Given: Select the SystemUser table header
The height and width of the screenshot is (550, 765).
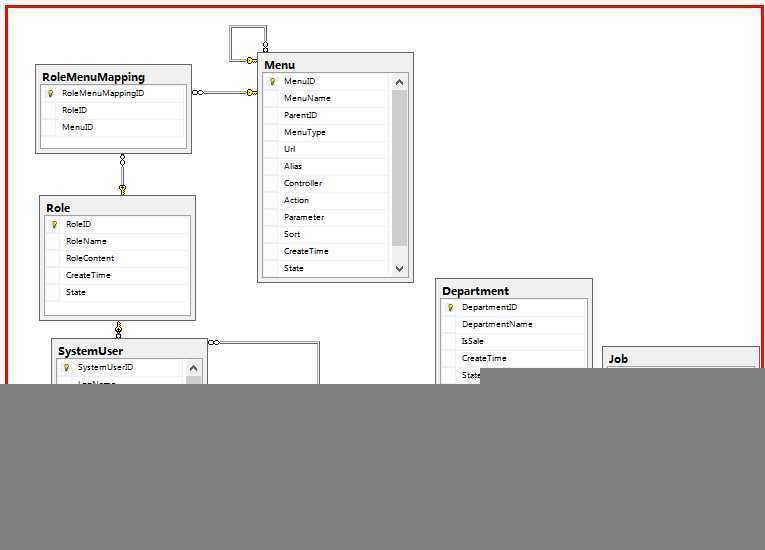Looking at the screenshot, I should 129,350.
